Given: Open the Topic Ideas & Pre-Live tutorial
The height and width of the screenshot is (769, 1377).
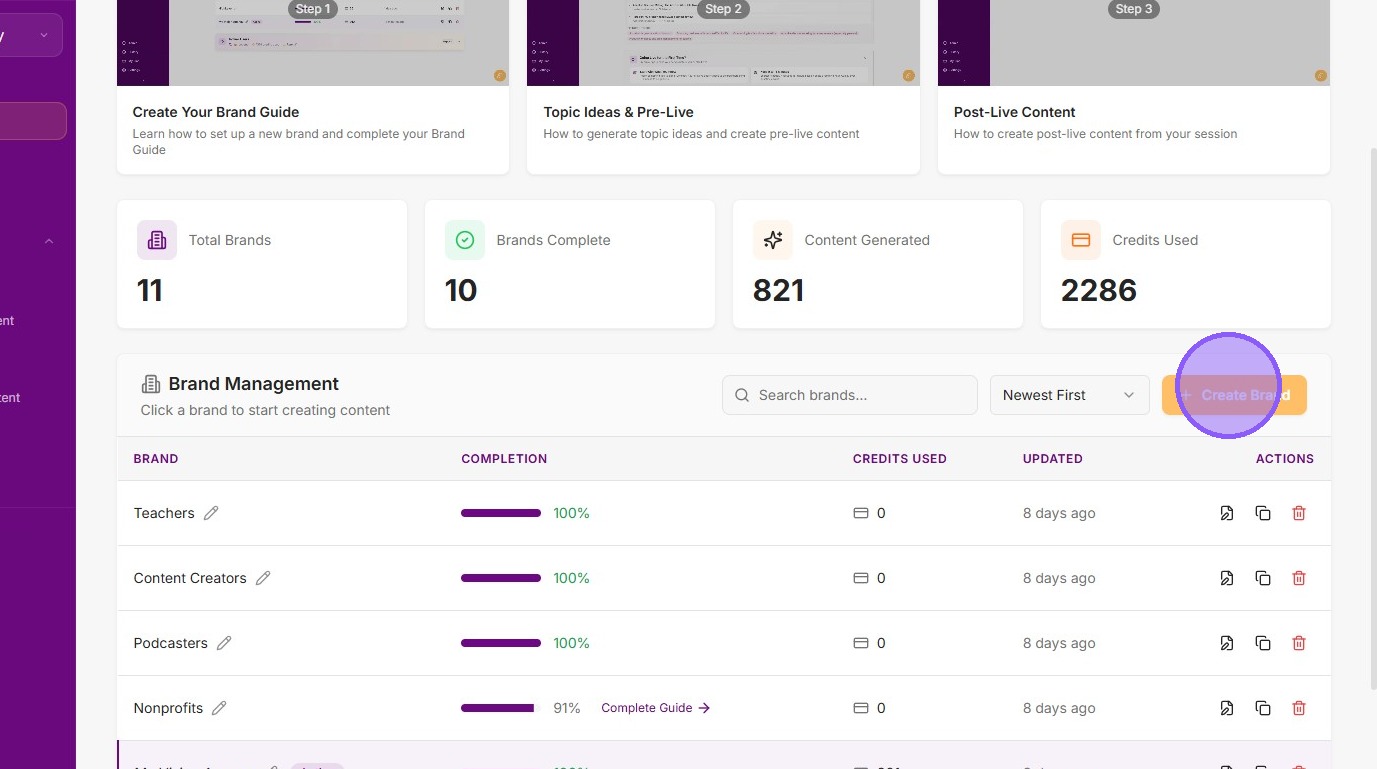Looking at the screenshot, I should coord(723,87).
